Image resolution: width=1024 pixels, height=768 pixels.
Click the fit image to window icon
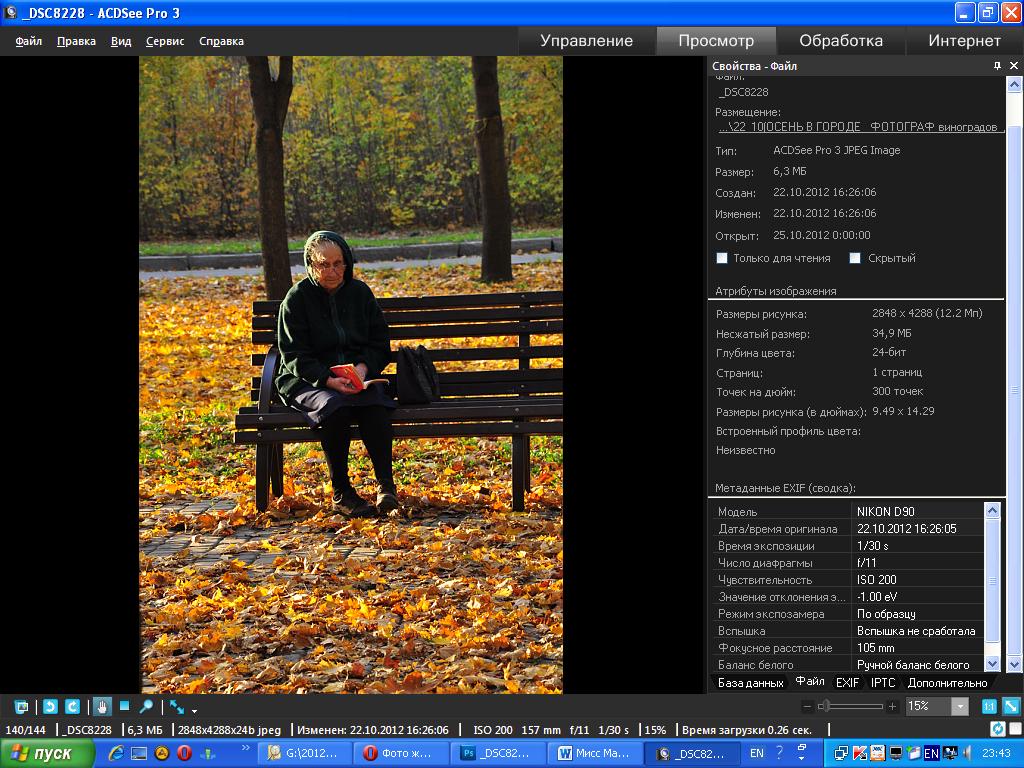1011,706
